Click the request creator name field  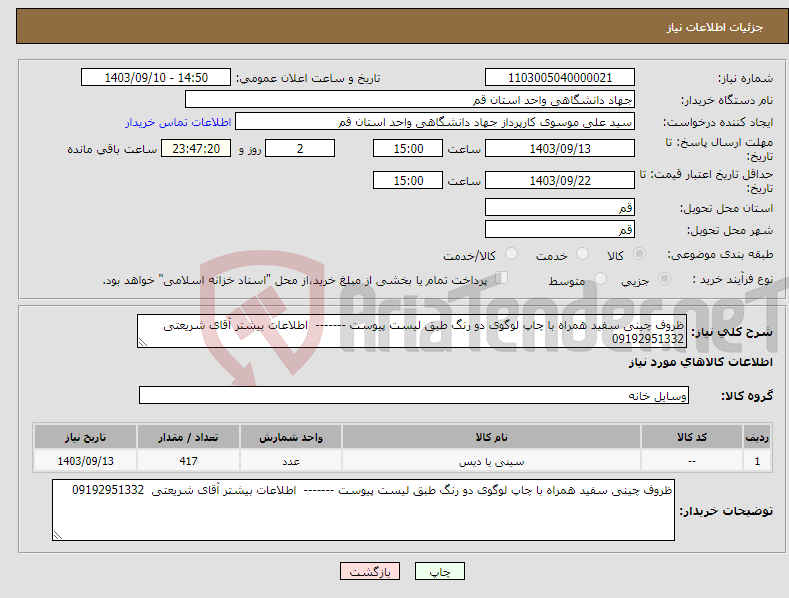click(435, 122)
